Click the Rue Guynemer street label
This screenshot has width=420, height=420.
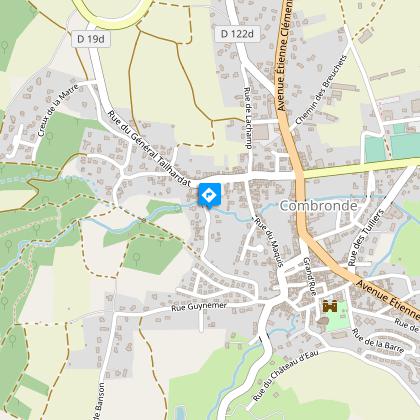pos(199,307)
